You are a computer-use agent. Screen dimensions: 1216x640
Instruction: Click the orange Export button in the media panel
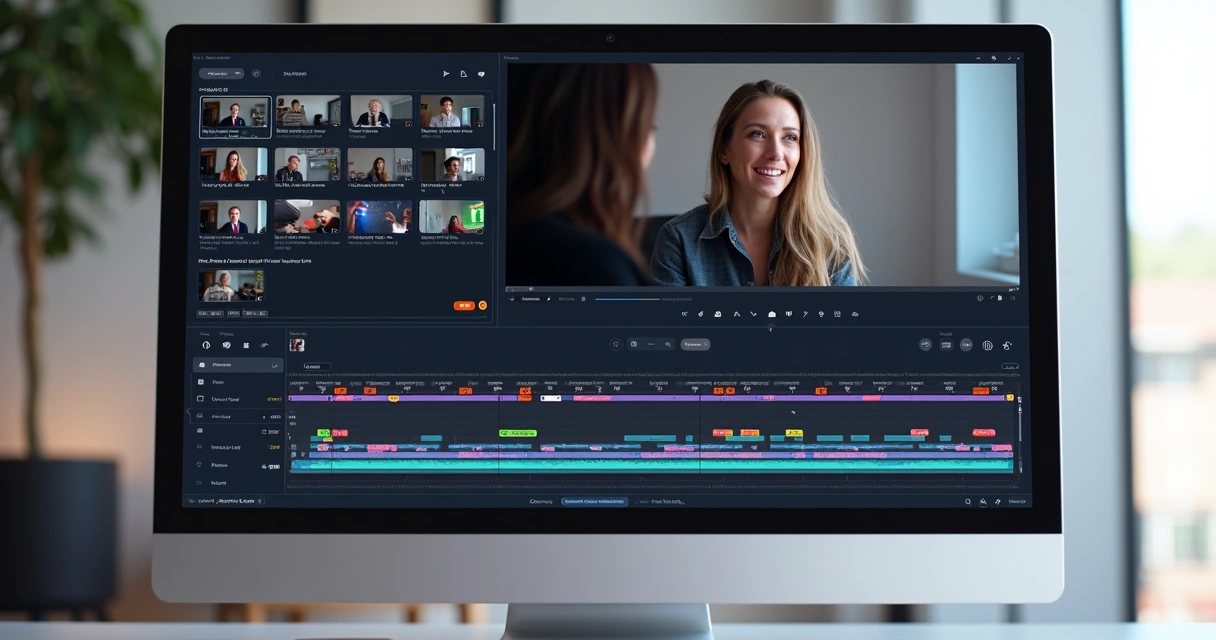coord(463,305)
